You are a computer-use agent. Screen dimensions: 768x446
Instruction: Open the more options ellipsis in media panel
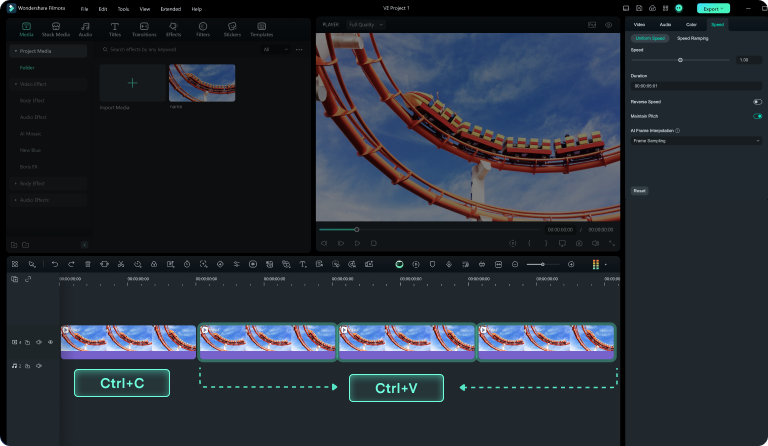click(x=299, y=49)
